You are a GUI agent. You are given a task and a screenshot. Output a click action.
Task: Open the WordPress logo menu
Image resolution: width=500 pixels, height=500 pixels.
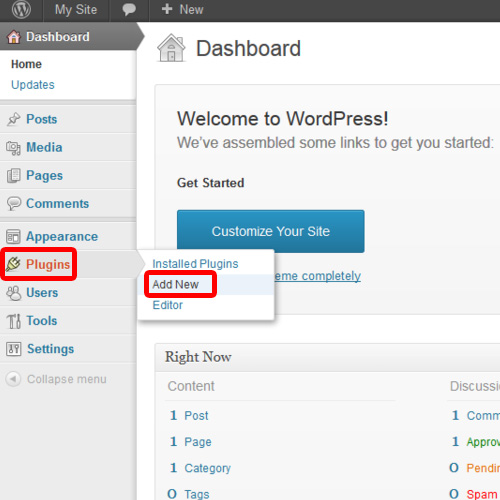21,10
